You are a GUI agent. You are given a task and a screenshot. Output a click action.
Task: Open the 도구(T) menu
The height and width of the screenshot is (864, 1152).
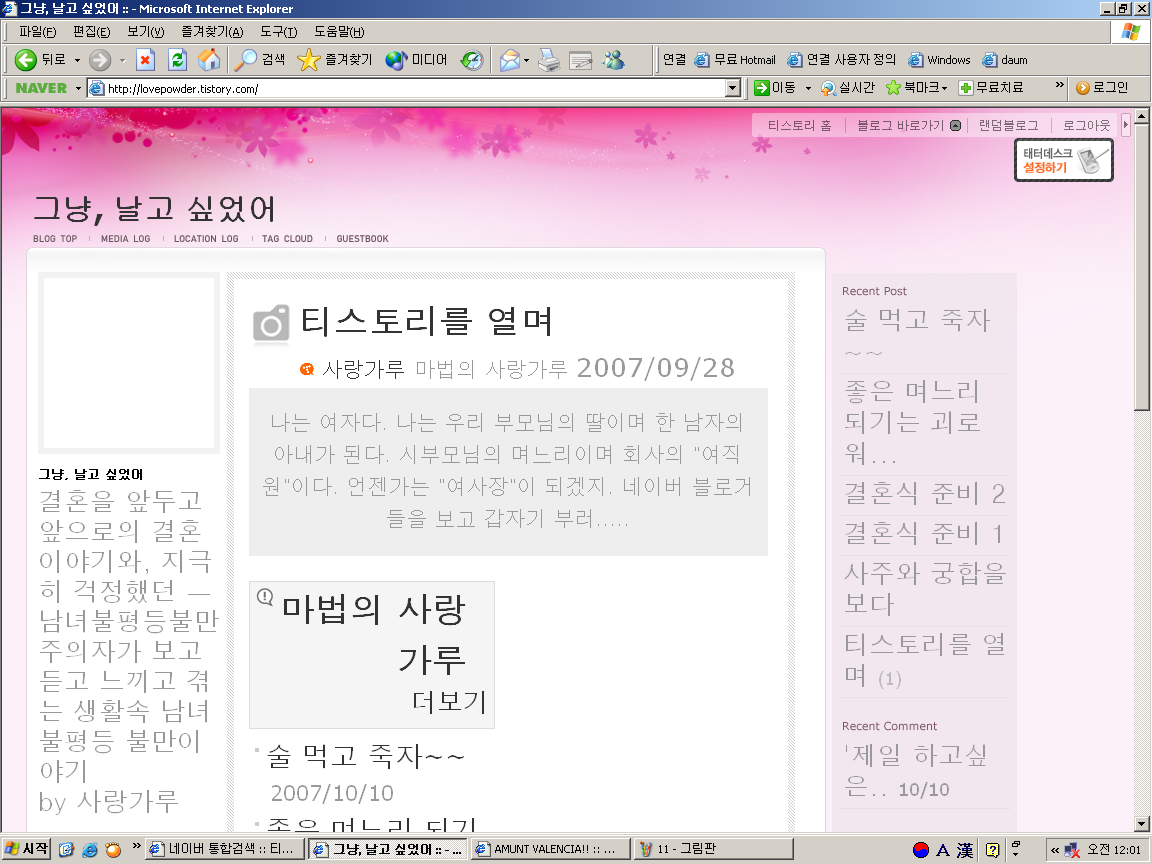(x=278, y=32)
